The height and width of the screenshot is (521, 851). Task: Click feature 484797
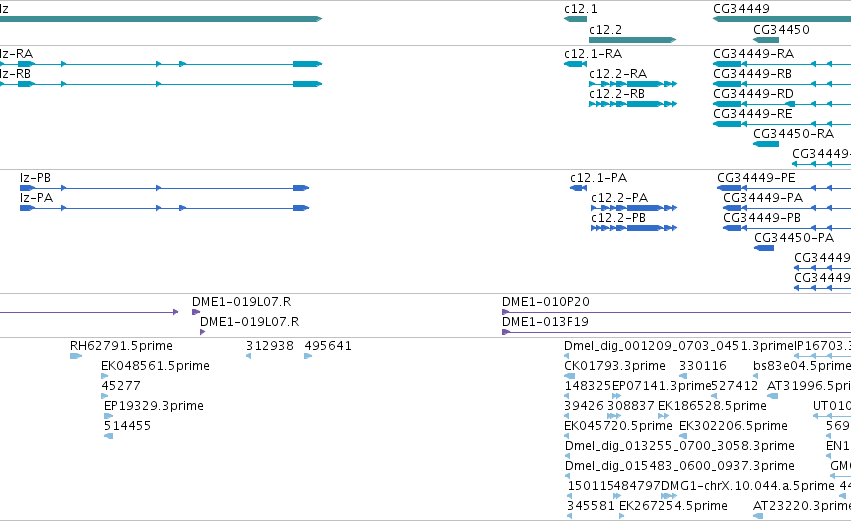click(617, 496)
